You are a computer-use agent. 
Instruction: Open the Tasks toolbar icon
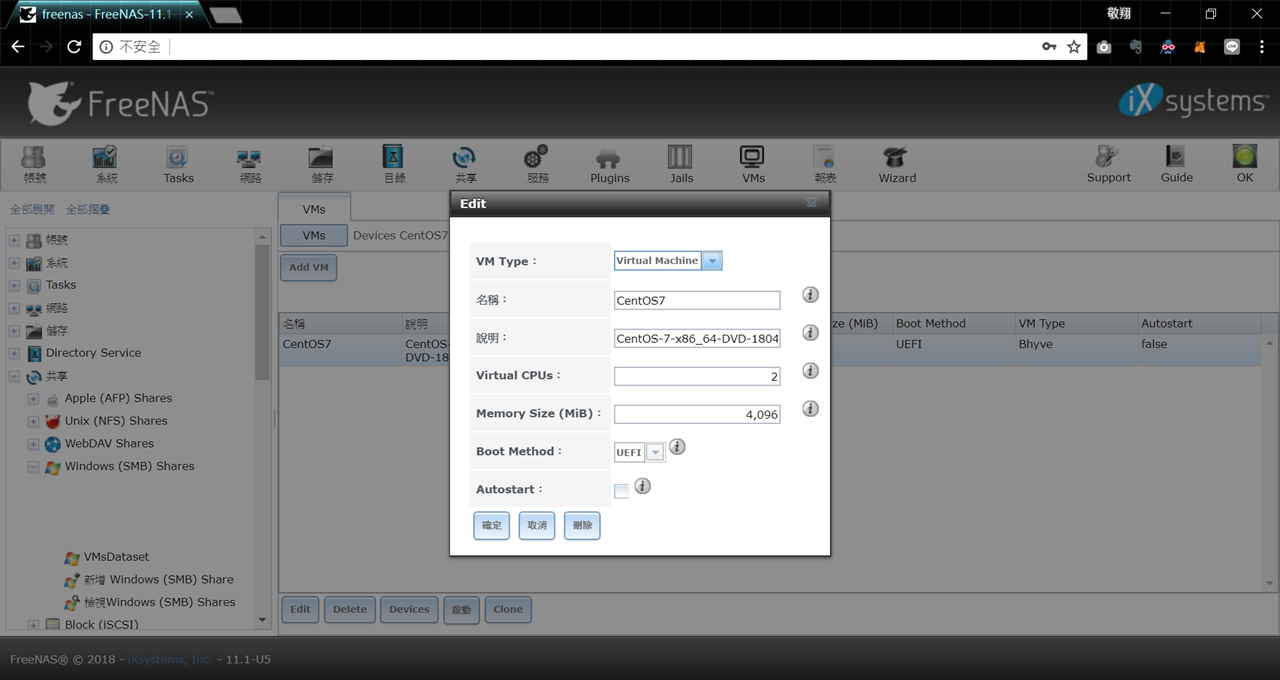[178, 164]
